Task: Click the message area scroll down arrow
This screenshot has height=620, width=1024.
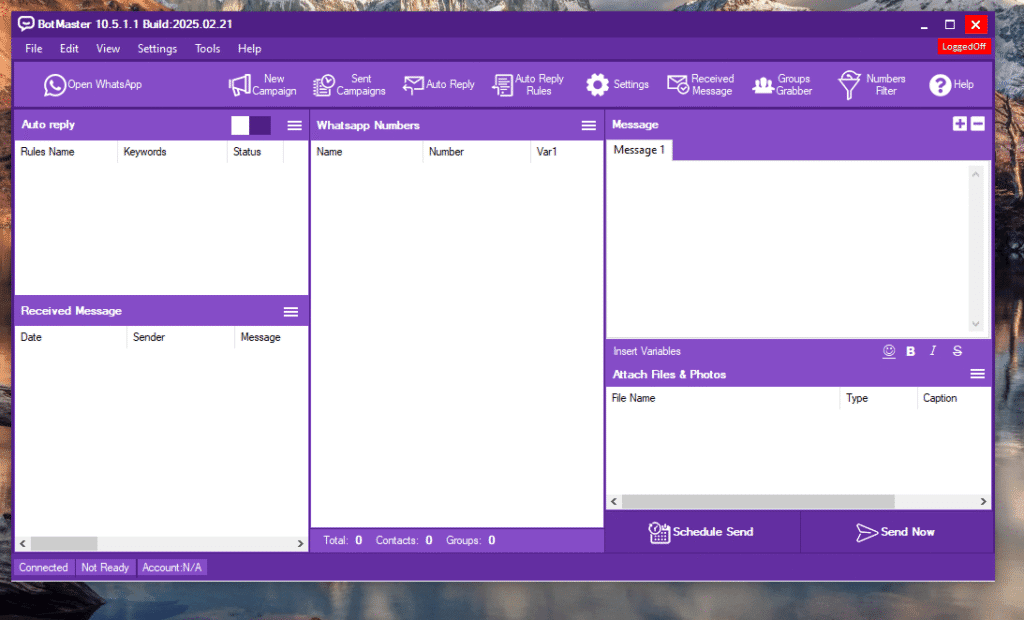Action: 976,323
